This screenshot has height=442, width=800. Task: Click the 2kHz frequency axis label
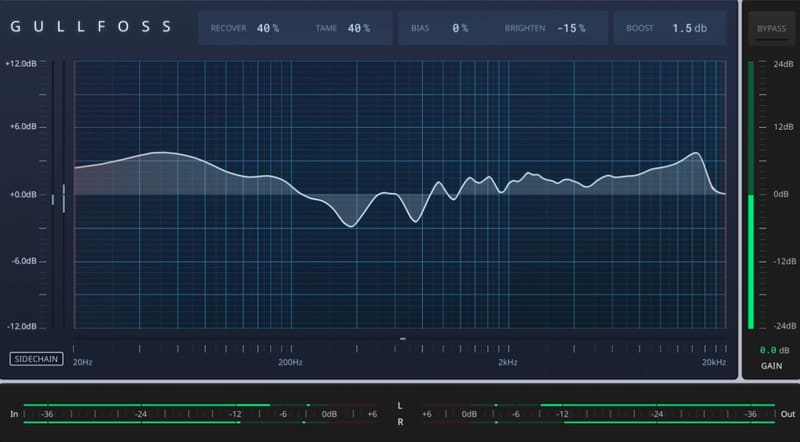pyautogui.click(x=508, y=362)
